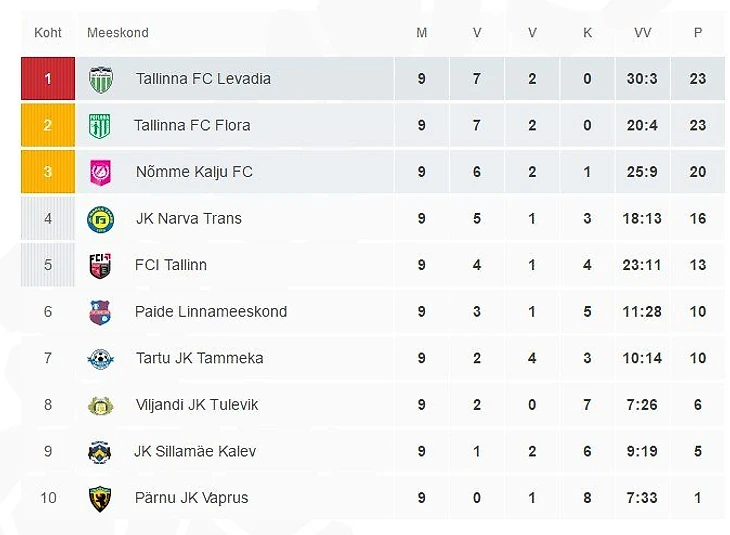
Task: Click the Tallinna FC Levadia club logo
Action: click(x=100, y=79)
